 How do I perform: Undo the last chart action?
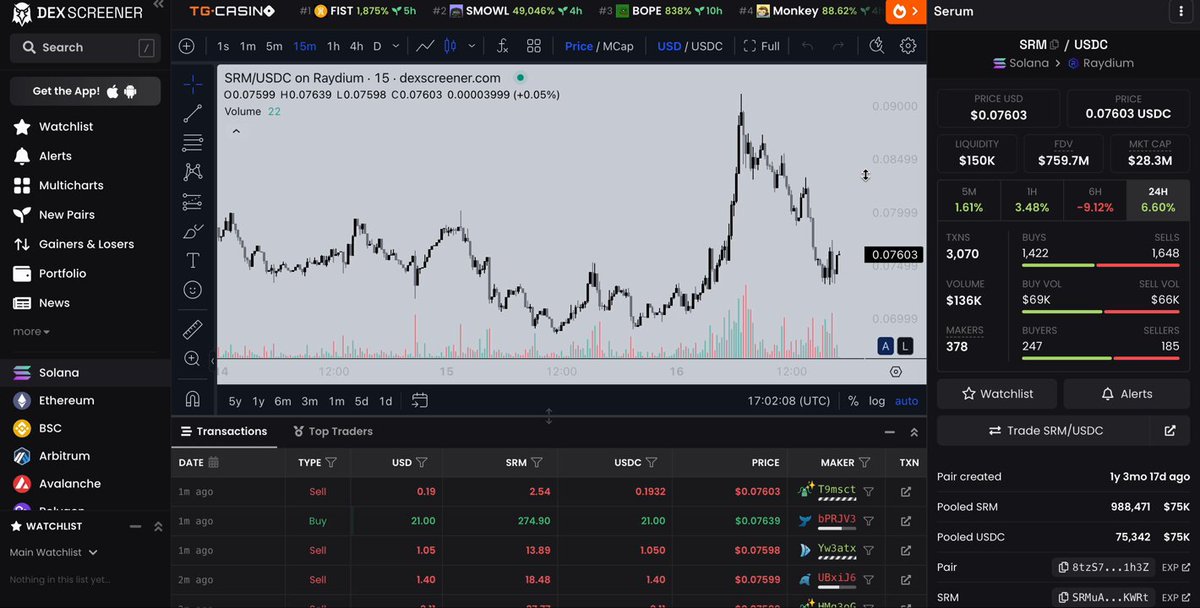pos(808,46)
